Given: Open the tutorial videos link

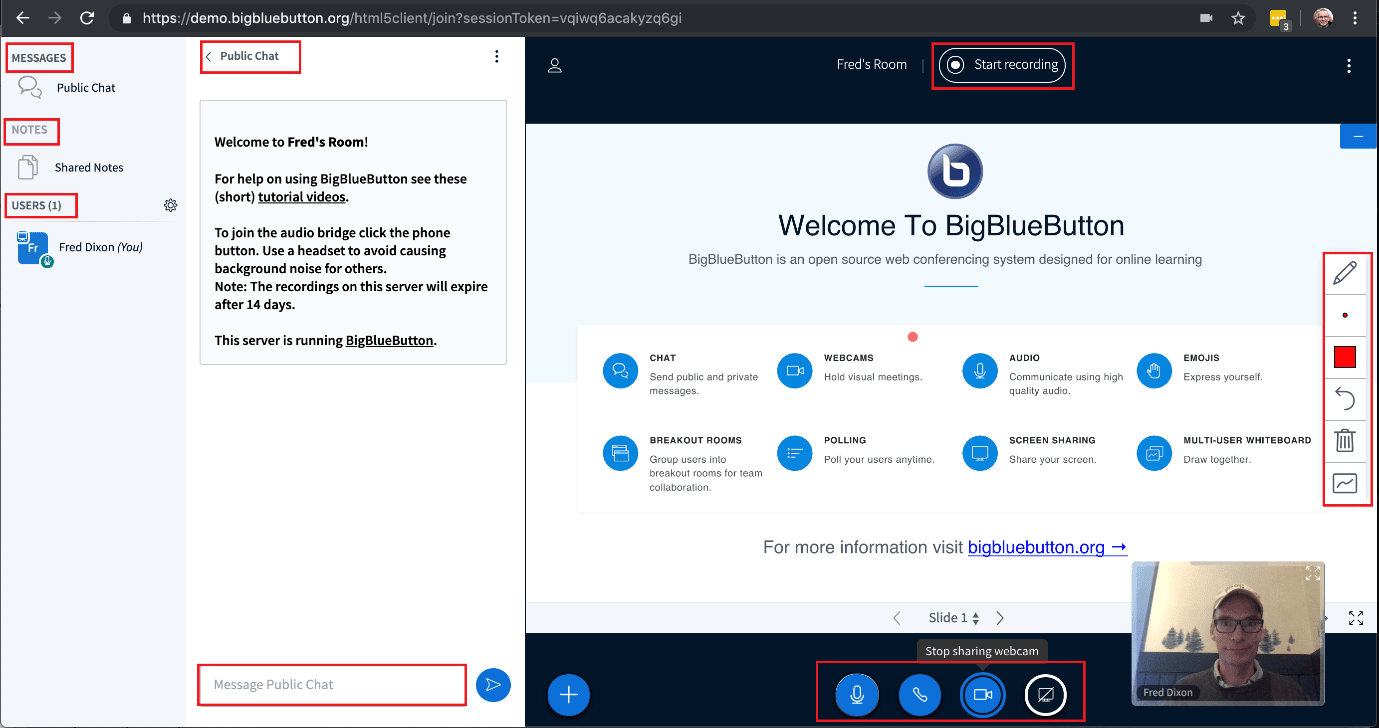Looking at the screenshot, I should click(303, 197).
